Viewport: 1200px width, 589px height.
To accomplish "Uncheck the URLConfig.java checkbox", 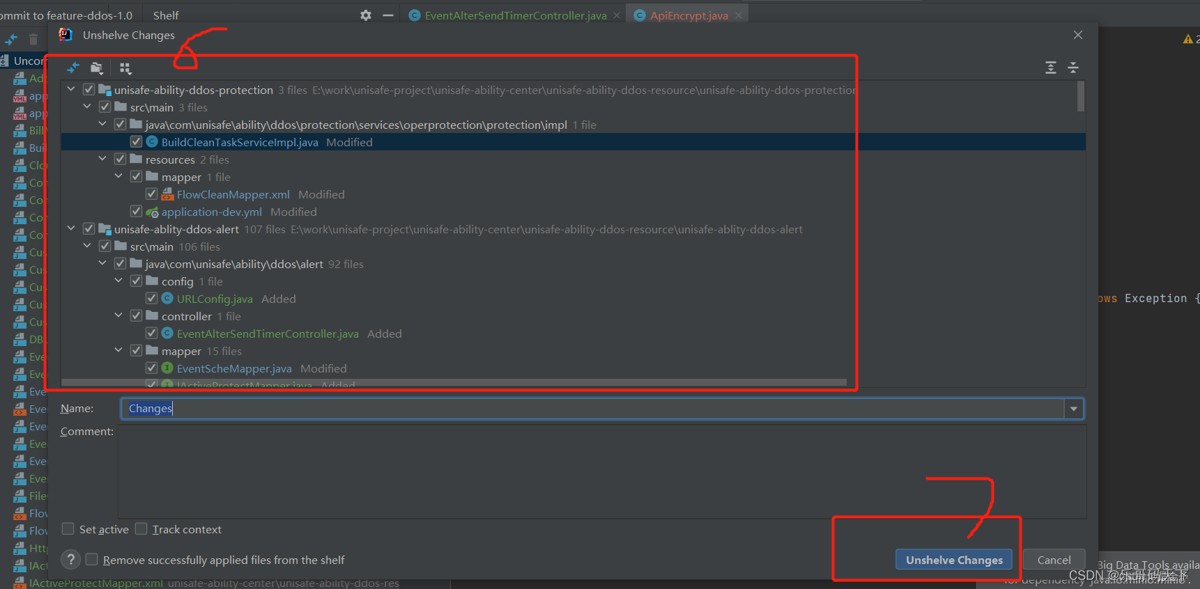I will point(152,299).
